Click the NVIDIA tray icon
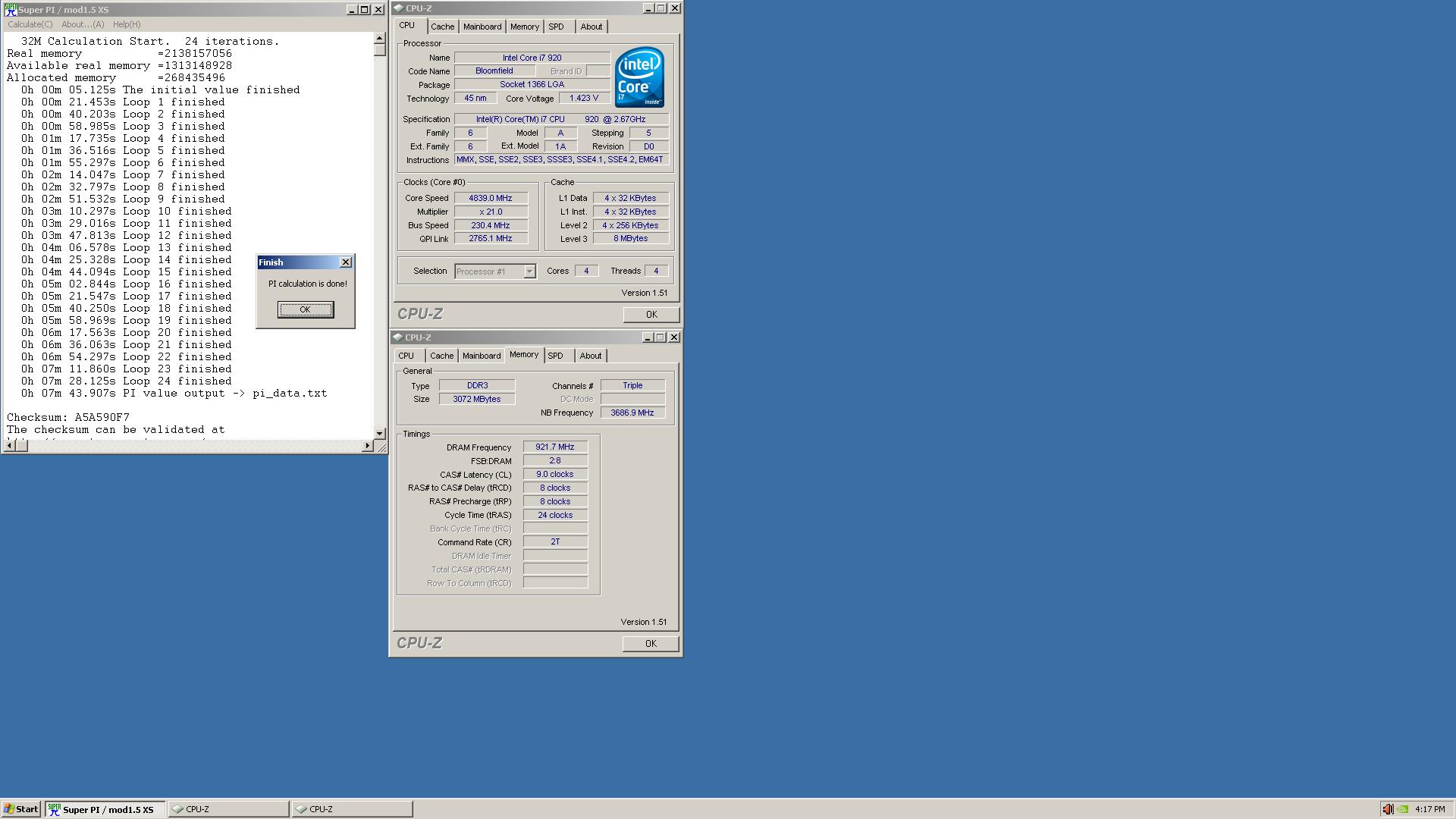This screenshot has width=1456, height=819. point(1403,809)
